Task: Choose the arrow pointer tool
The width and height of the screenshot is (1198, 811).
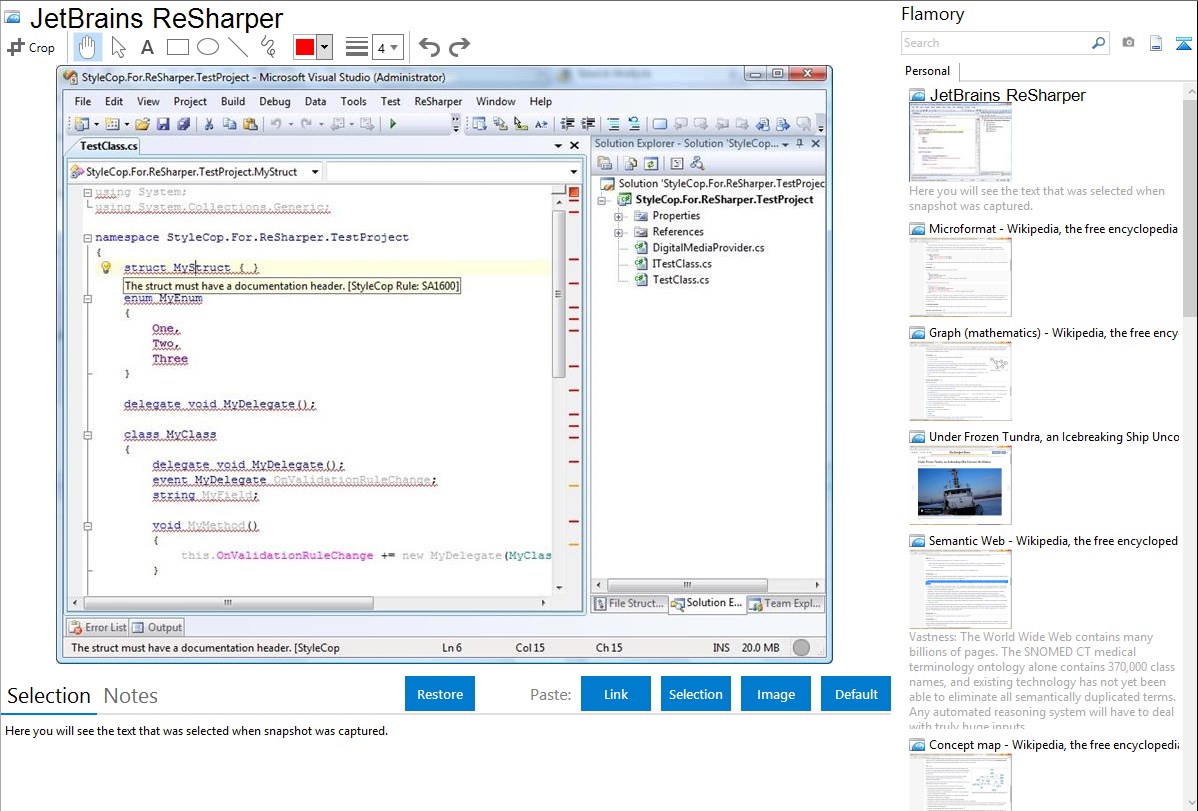Action: (118, 47)
